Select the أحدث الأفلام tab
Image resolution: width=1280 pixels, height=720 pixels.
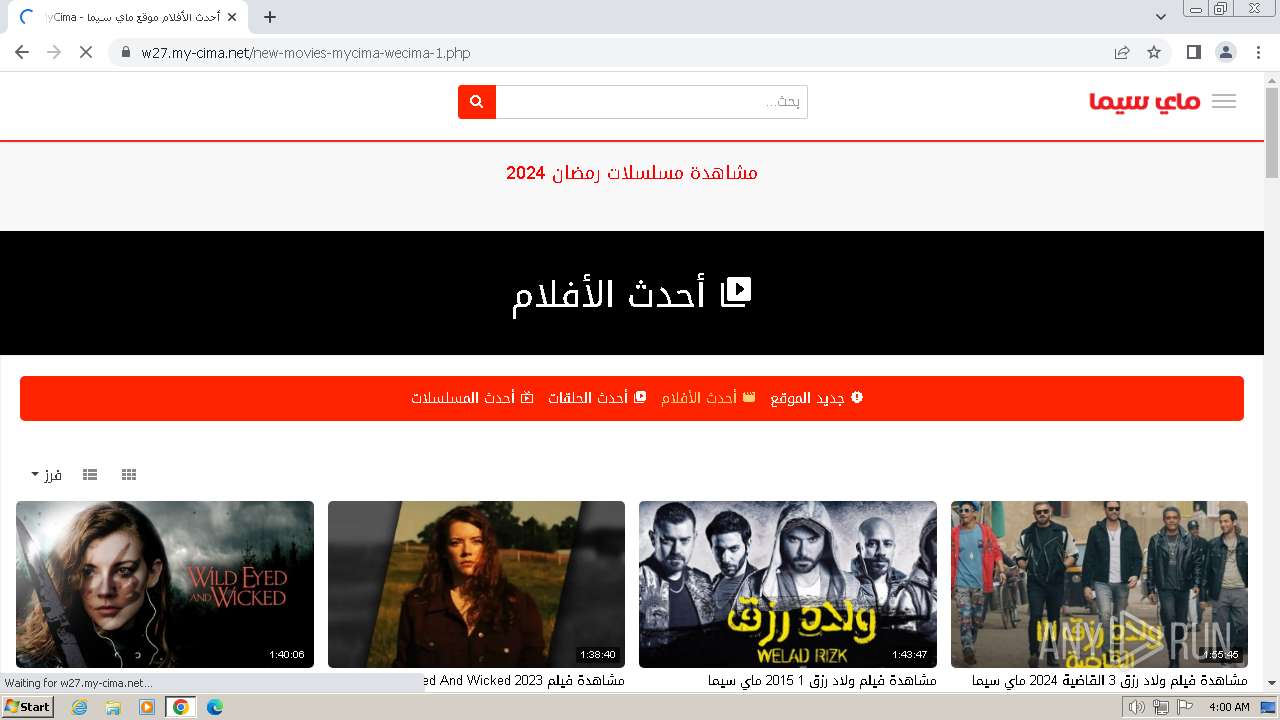708,398
